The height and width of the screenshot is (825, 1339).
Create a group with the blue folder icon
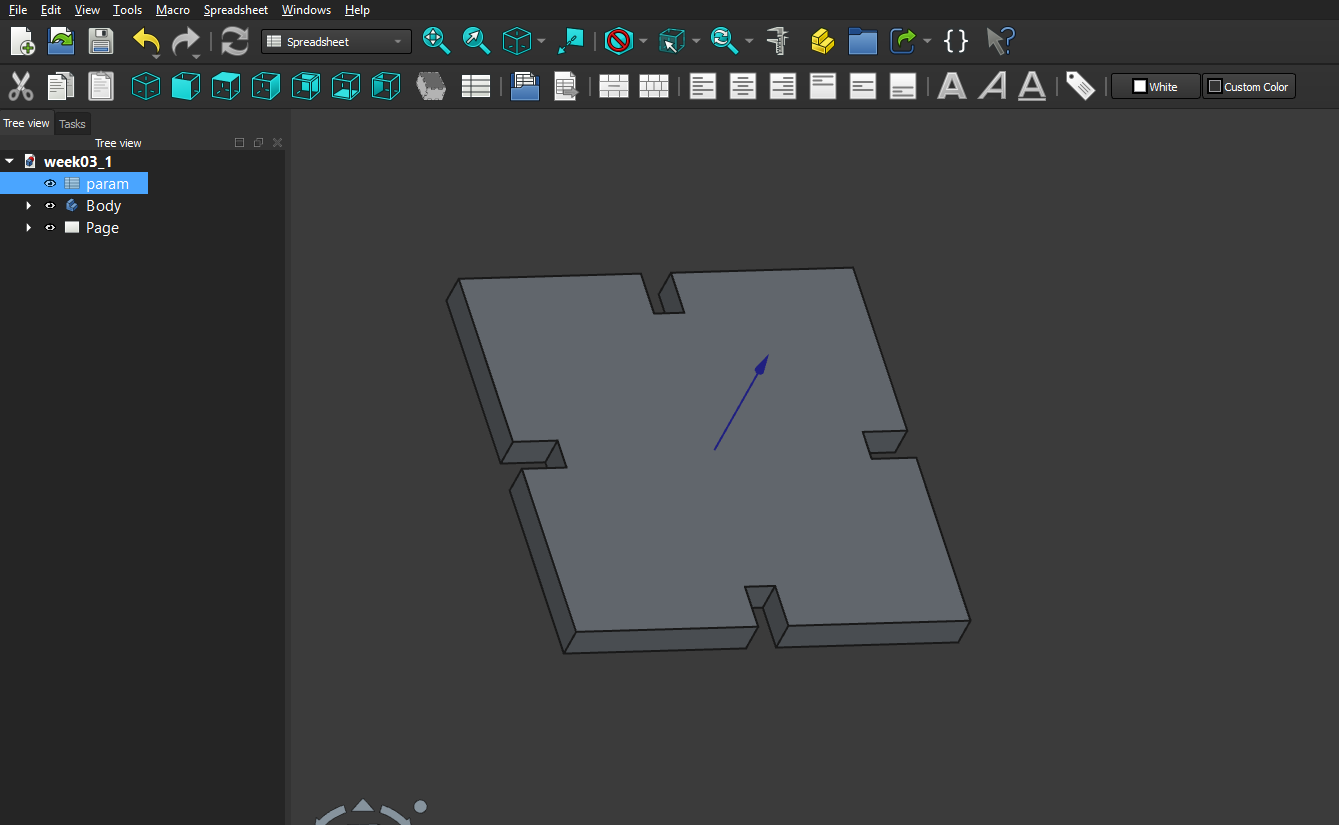point(862,41)
